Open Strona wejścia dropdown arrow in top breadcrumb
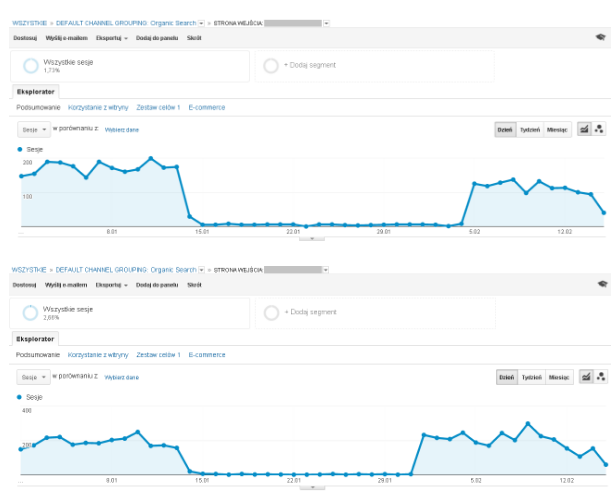 326,23
